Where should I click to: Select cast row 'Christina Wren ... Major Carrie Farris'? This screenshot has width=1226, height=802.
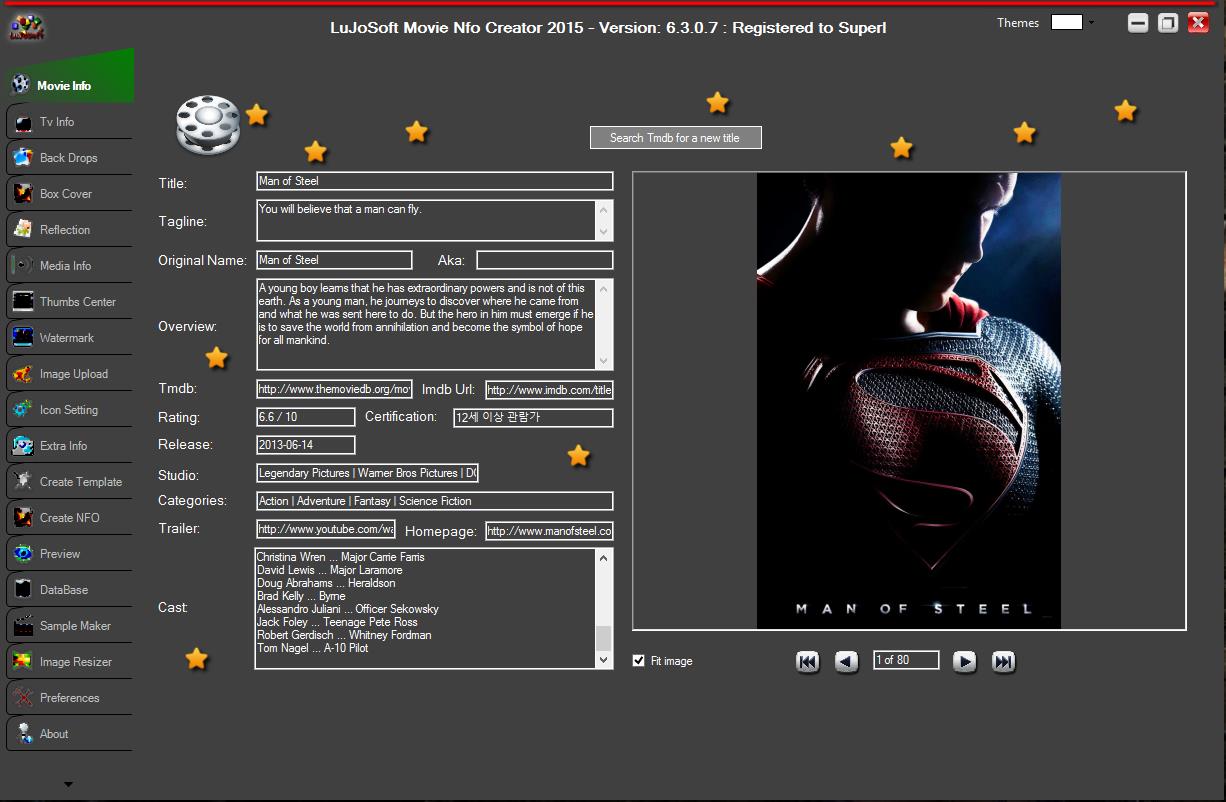click(x=340, y=557)
